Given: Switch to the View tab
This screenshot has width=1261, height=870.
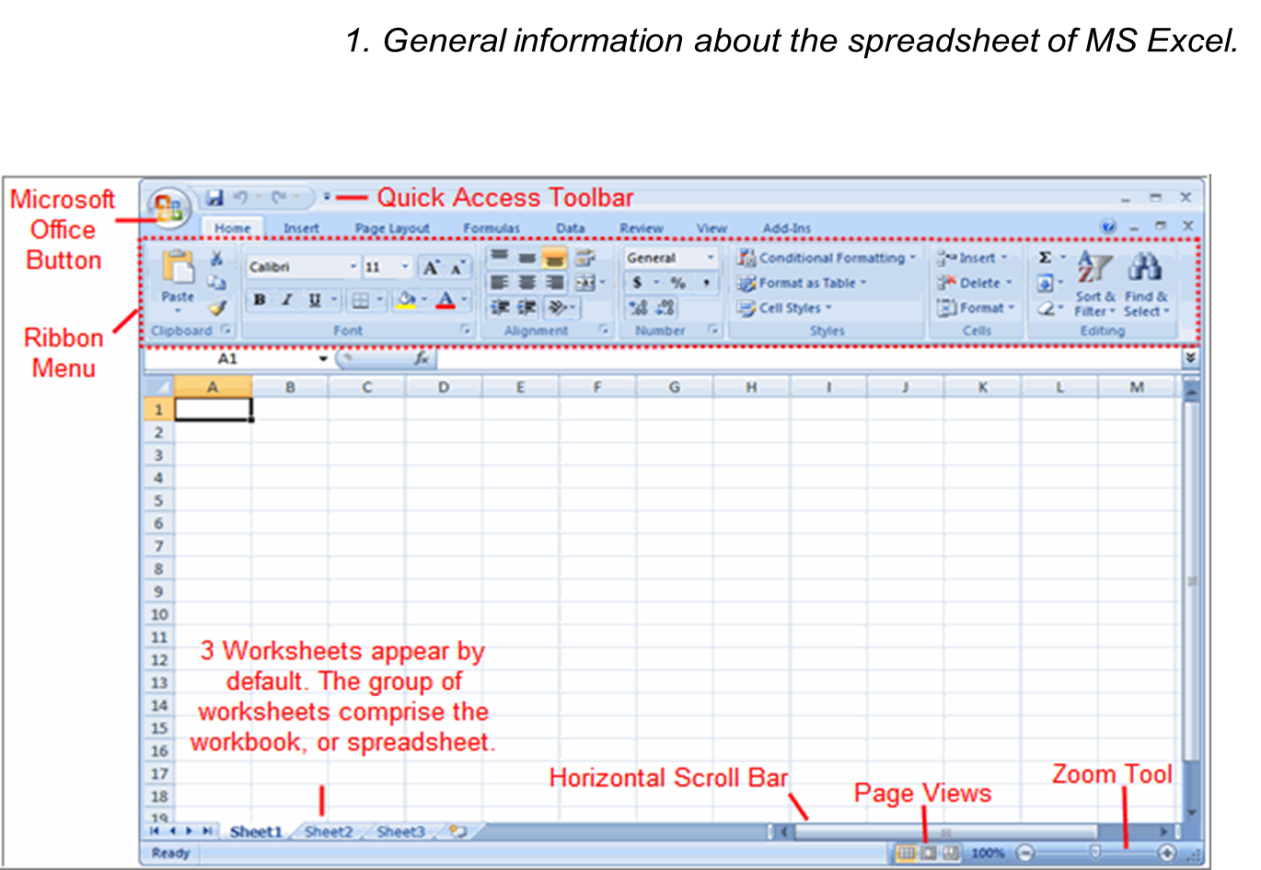Looking at the screenshot, I should click(712, 228).
